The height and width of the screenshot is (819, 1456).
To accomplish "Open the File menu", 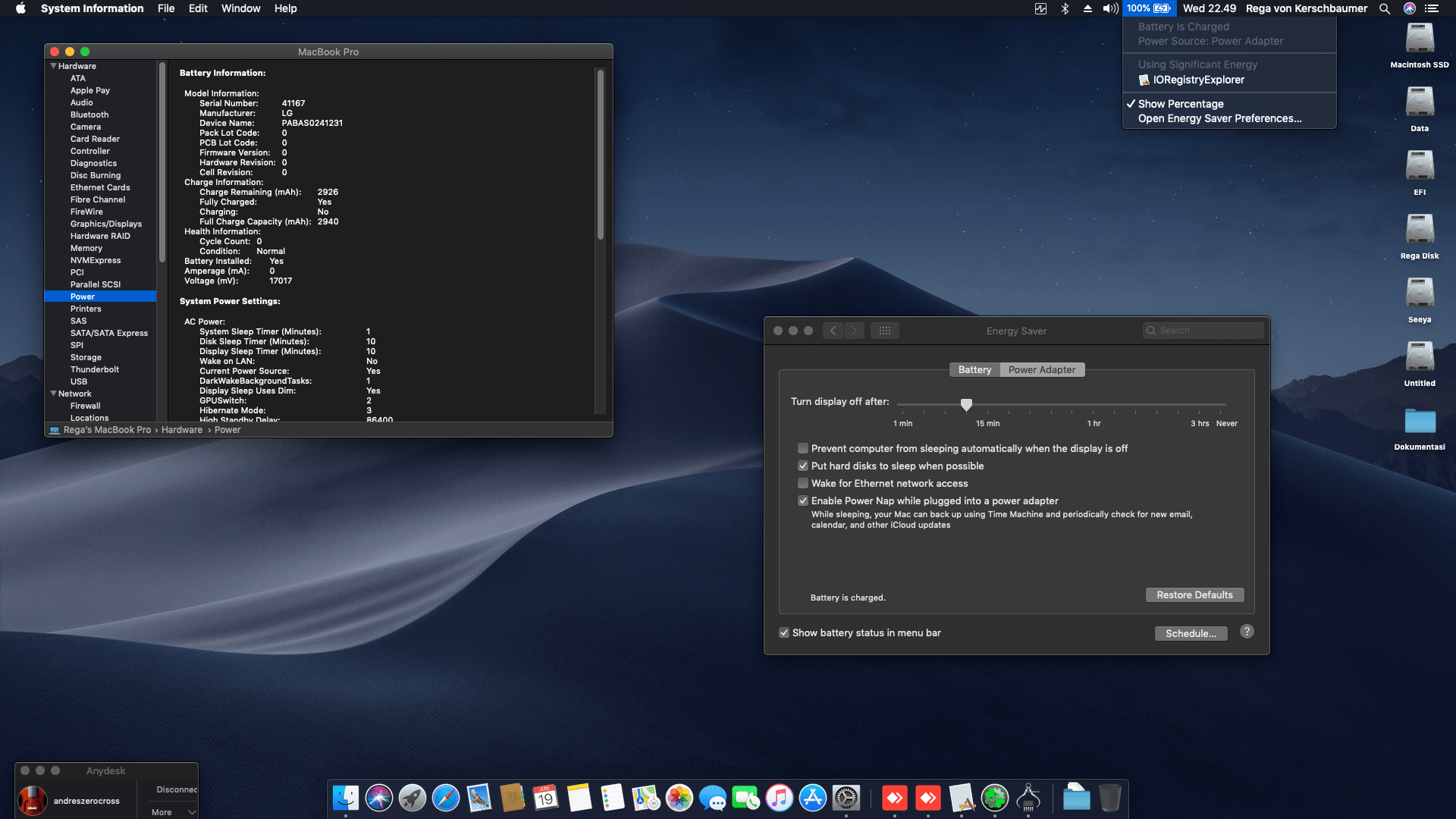I will pos(166,8).
